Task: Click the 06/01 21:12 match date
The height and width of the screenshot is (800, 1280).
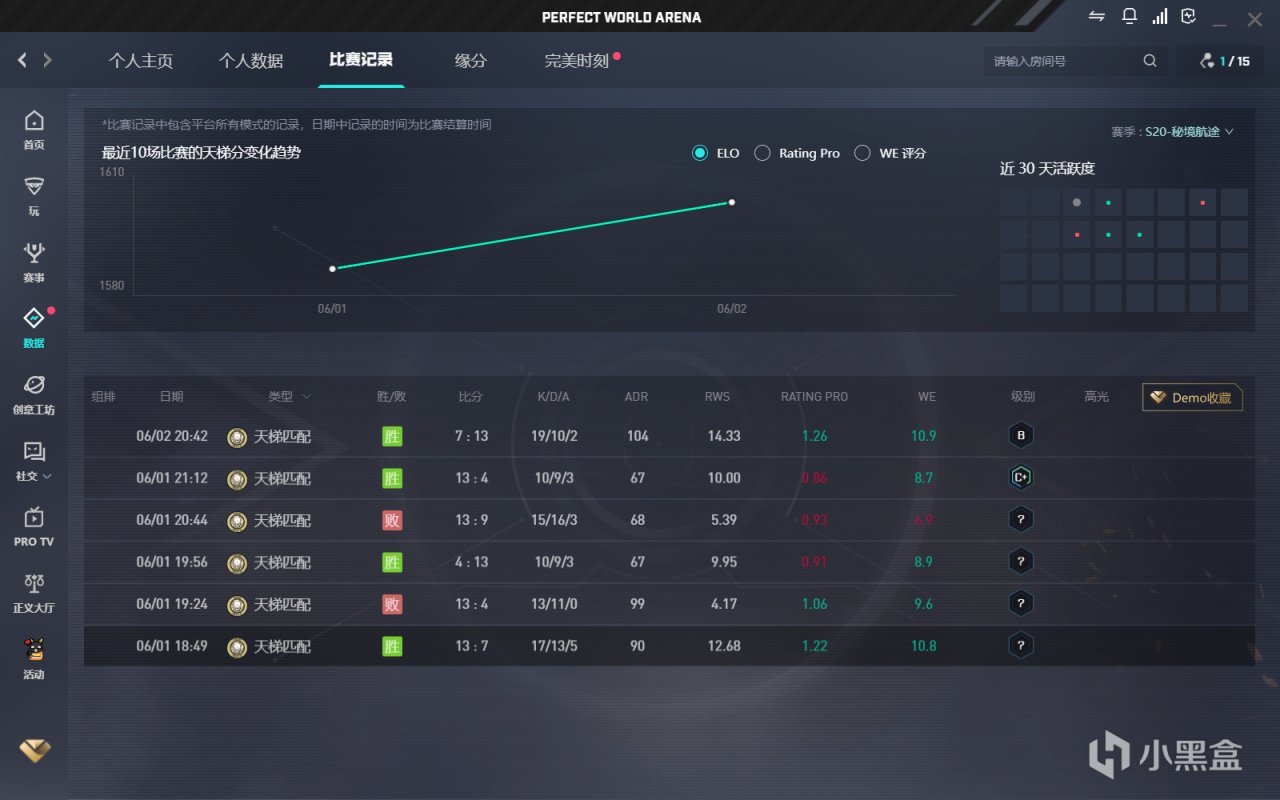Action: 172,478
